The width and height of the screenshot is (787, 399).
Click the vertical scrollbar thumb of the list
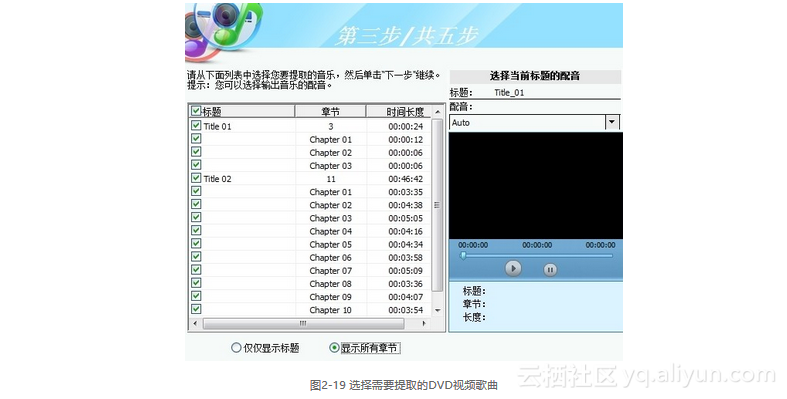(x=437, y=205)
